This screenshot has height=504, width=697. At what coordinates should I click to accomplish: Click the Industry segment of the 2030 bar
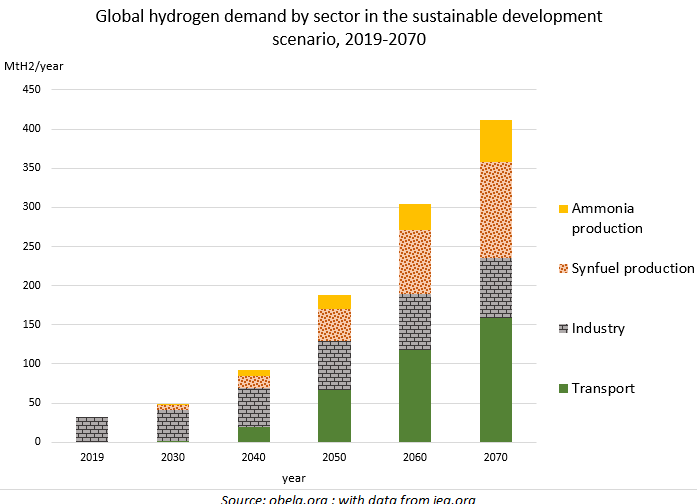173,426
